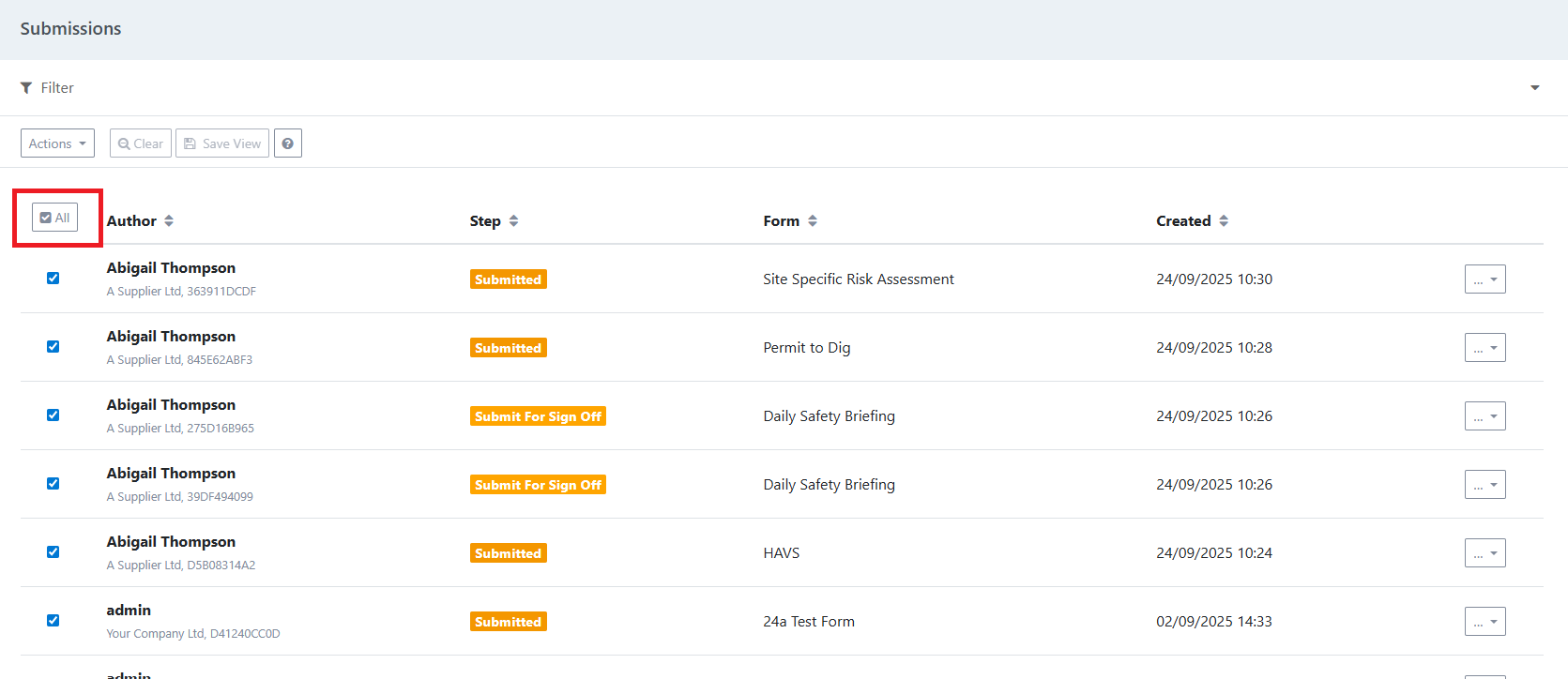Toggle the All select checkbox button
Screen dimensions: 1568x679
pyautogui.click(x=54, y=218)
